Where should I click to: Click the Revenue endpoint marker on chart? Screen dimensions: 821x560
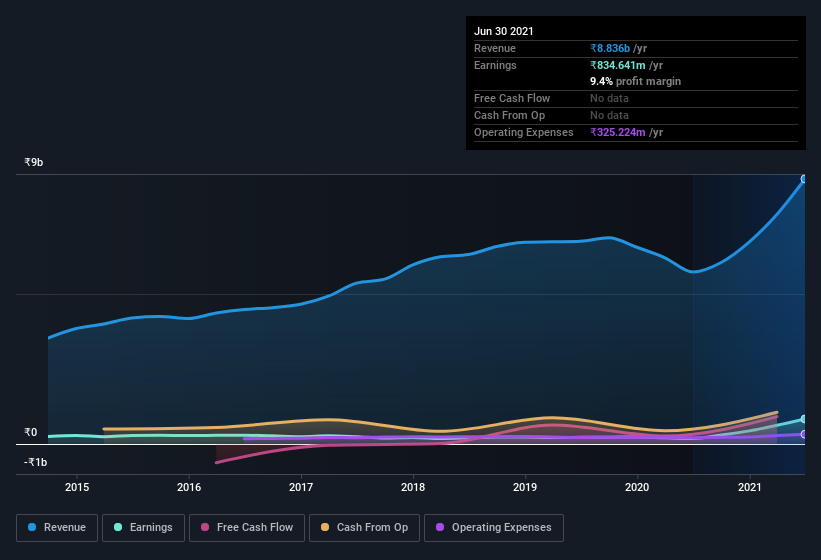tap(804, 179)
